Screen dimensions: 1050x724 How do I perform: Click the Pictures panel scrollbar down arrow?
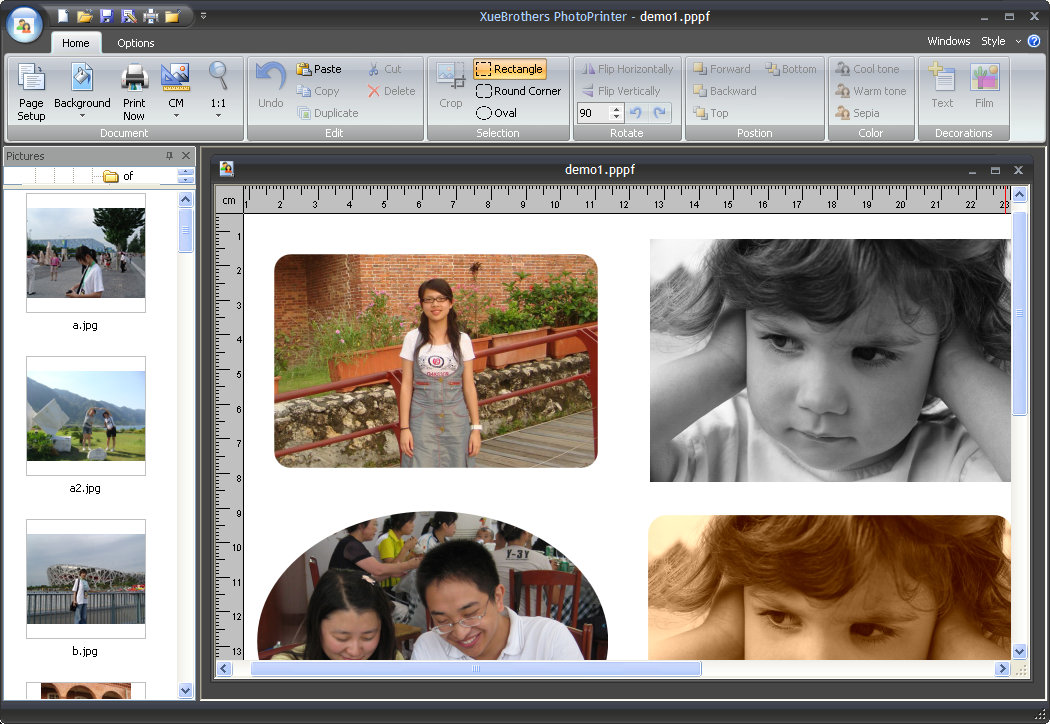pyautogui.click(x=185, y=690)
